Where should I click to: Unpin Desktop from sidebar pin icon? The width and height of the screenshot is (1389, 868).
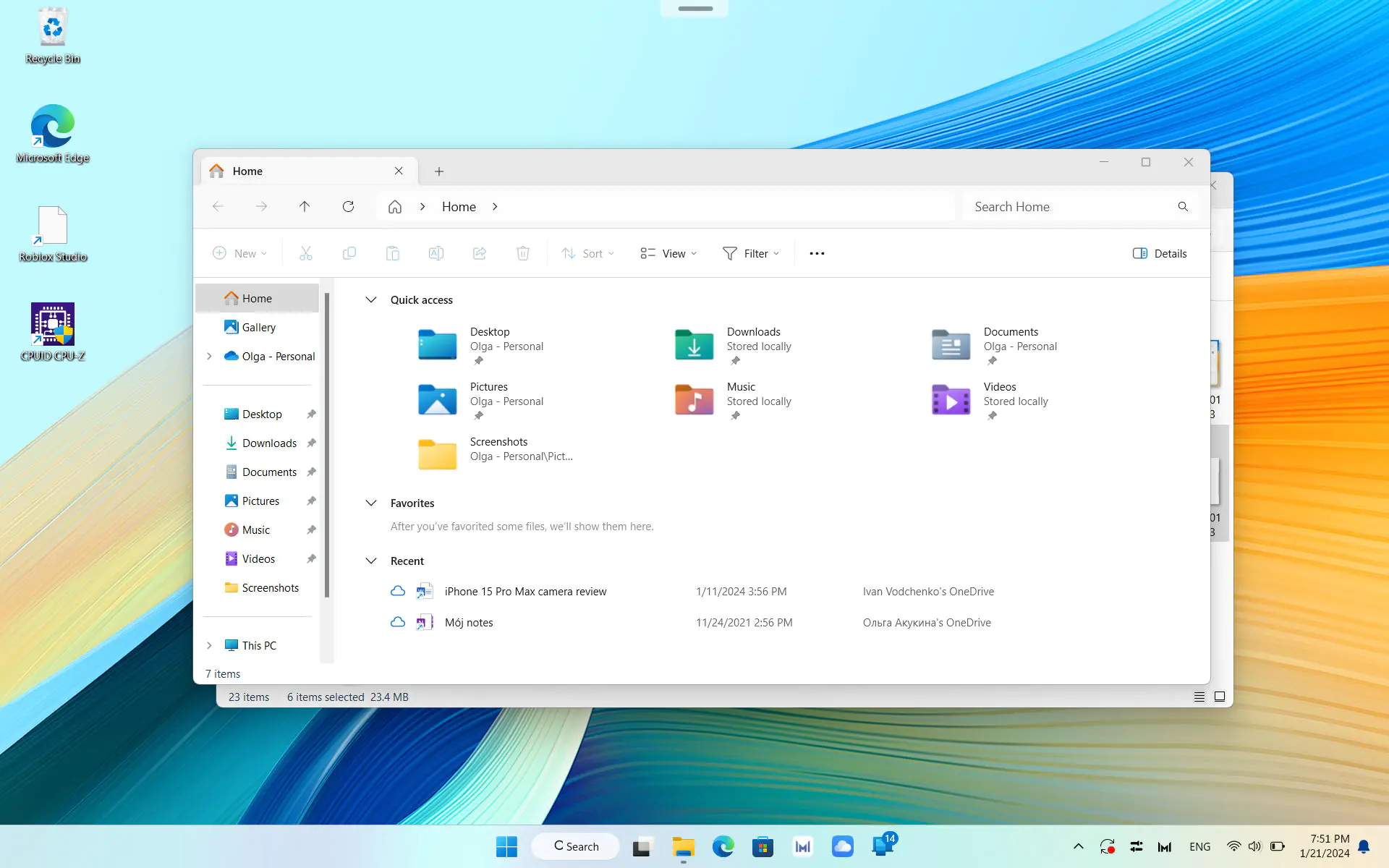311,414
